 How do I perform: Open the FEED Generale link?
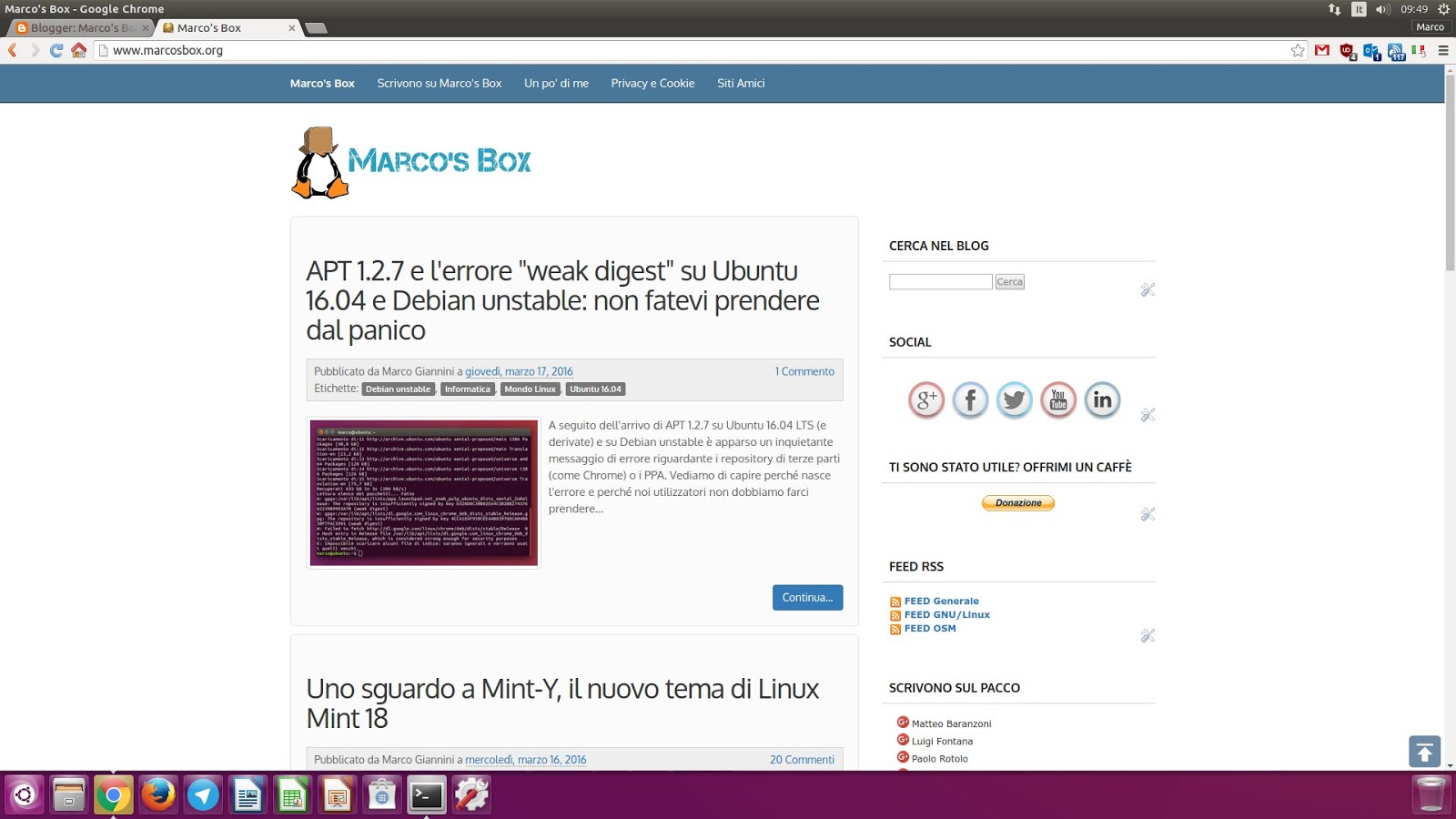[x=942, y=602]
